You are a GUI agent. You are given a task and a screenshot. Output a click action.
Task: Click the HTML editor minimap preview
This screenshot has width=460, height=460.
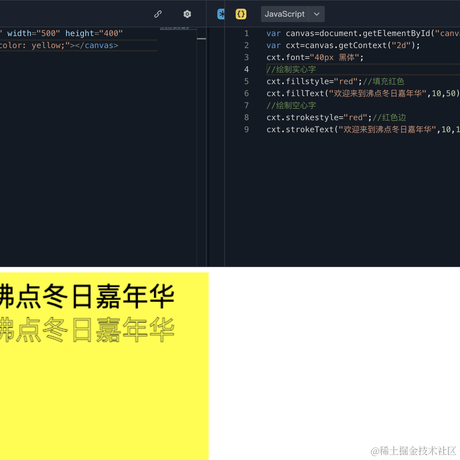click(x=175, y=28)
